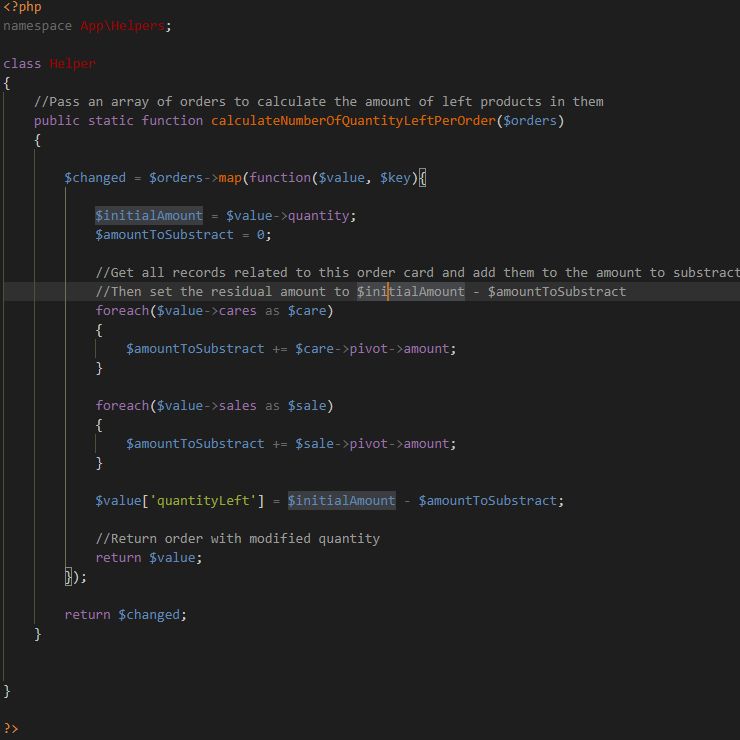Click the class keyword
The image size is (740, 740).
click(22, 64)
